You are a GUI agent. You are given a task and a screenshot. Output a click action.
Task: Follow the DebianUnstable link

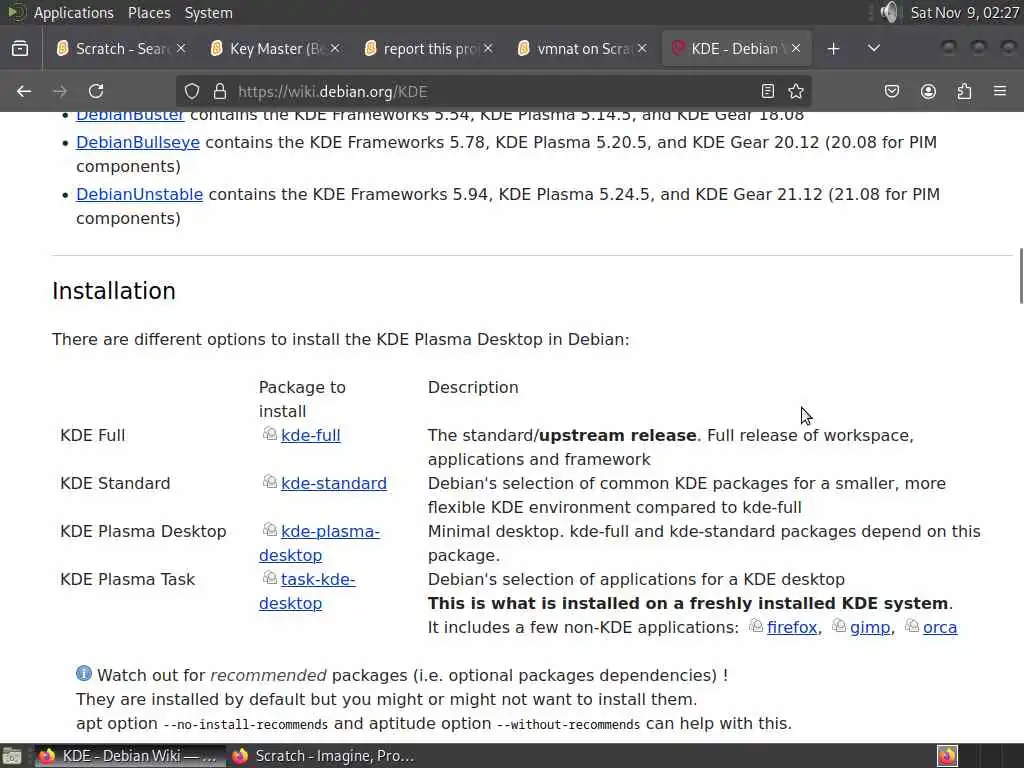140,195
